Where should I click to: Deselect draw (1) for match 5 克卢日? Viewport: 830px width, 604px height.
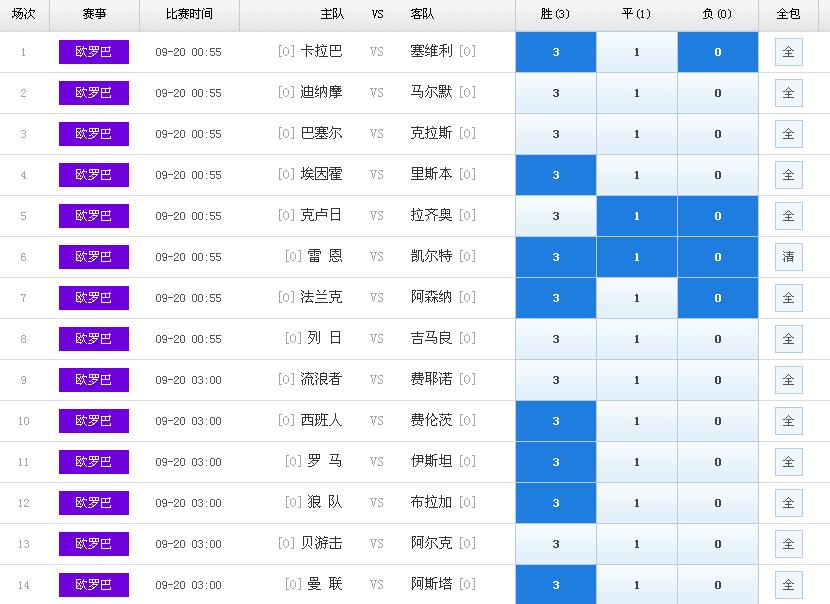coord(637,216)
